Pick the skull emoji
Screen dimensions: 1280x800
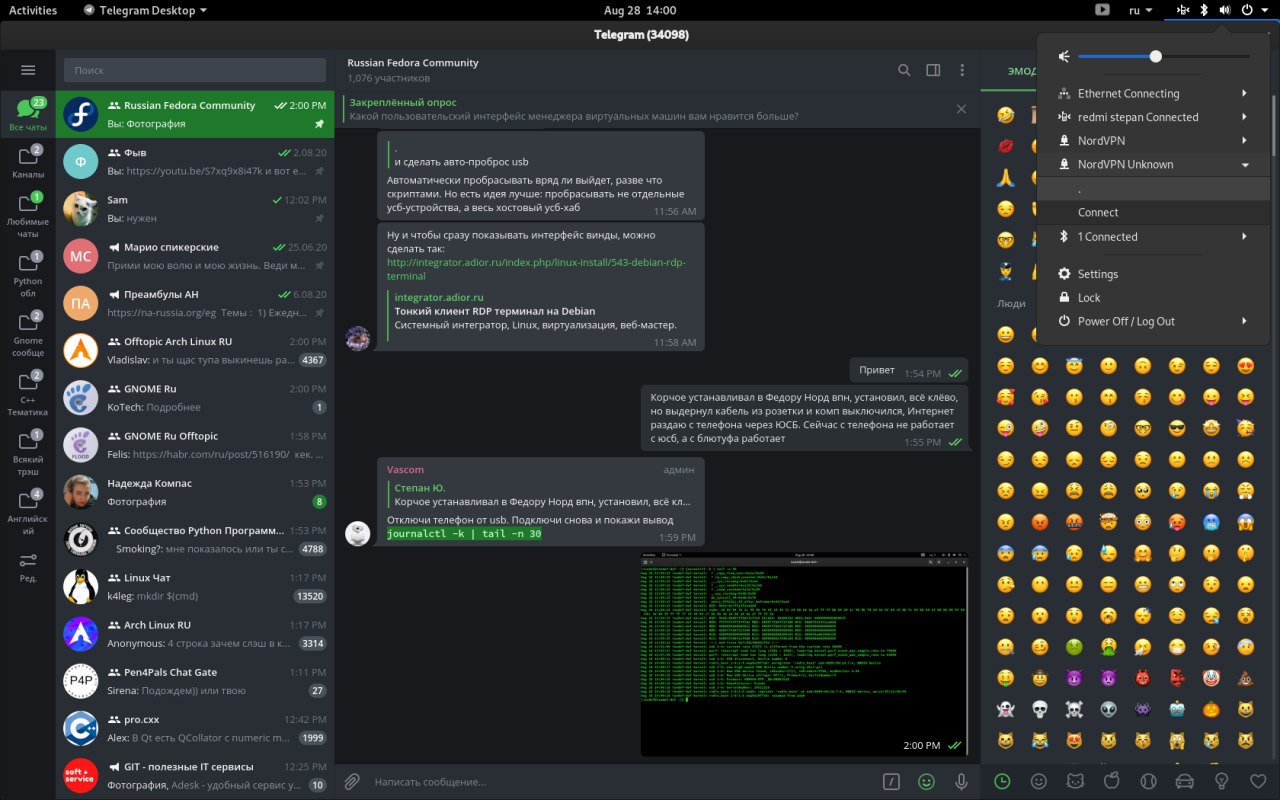point(1040,709)
